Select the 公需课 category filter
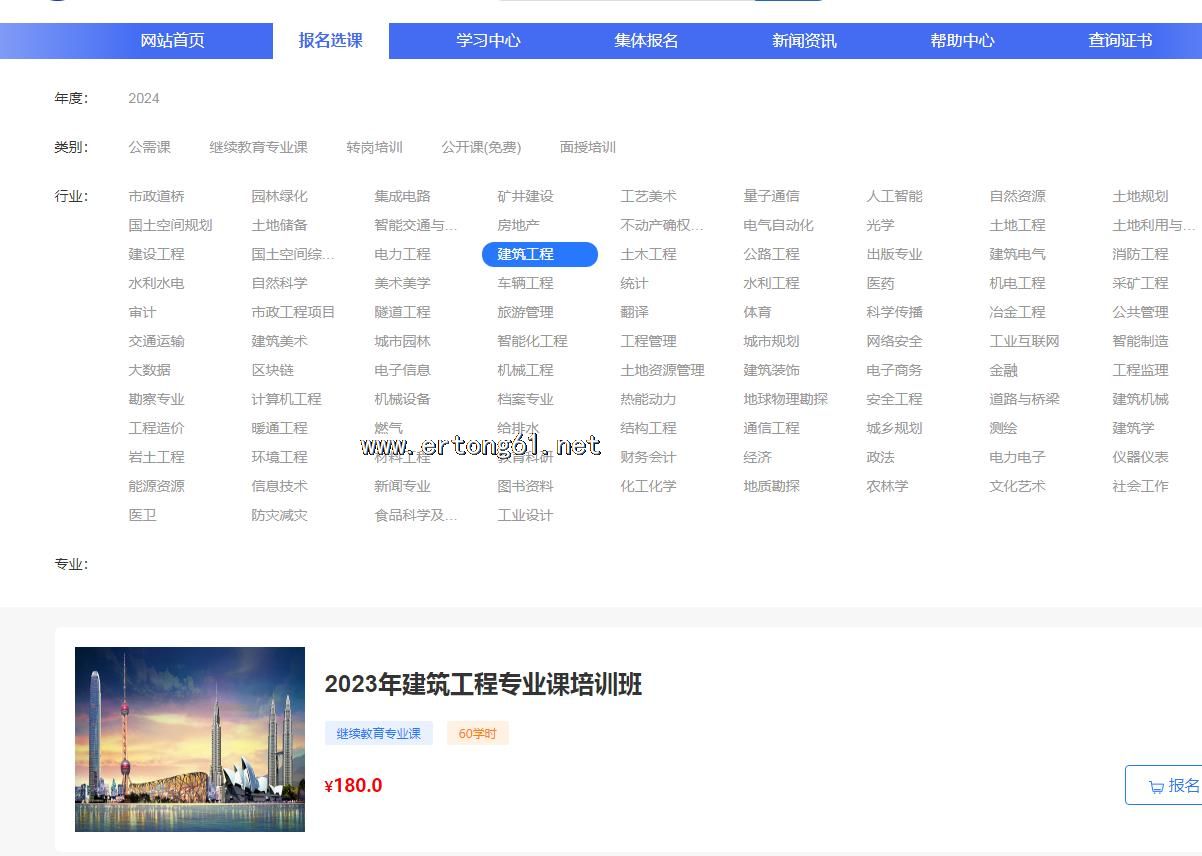 tap(149, 147)
